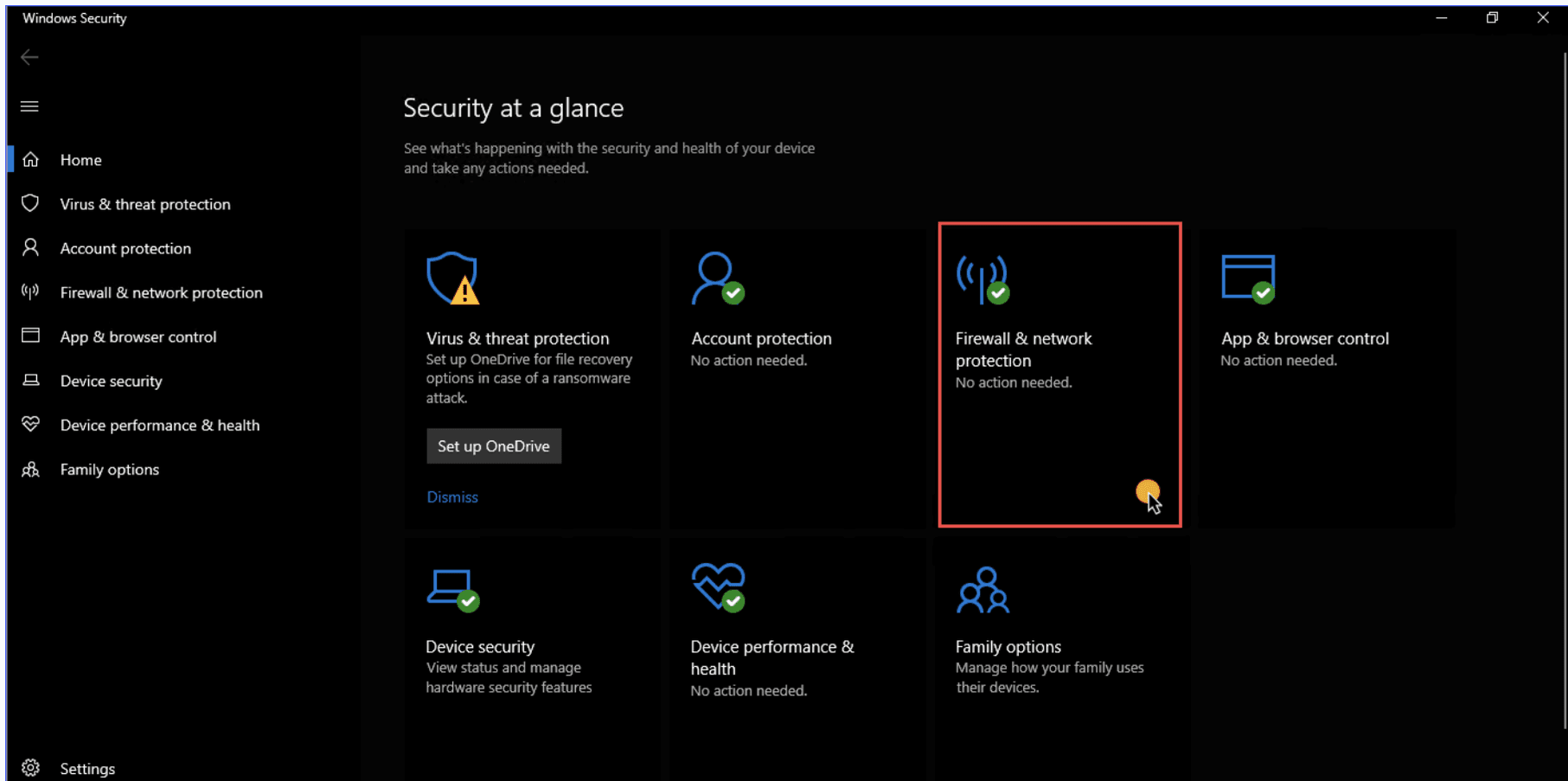The image size is (1568, 781).
Task: Toggle the hamburger navigation menu
Action: point(29,106)
